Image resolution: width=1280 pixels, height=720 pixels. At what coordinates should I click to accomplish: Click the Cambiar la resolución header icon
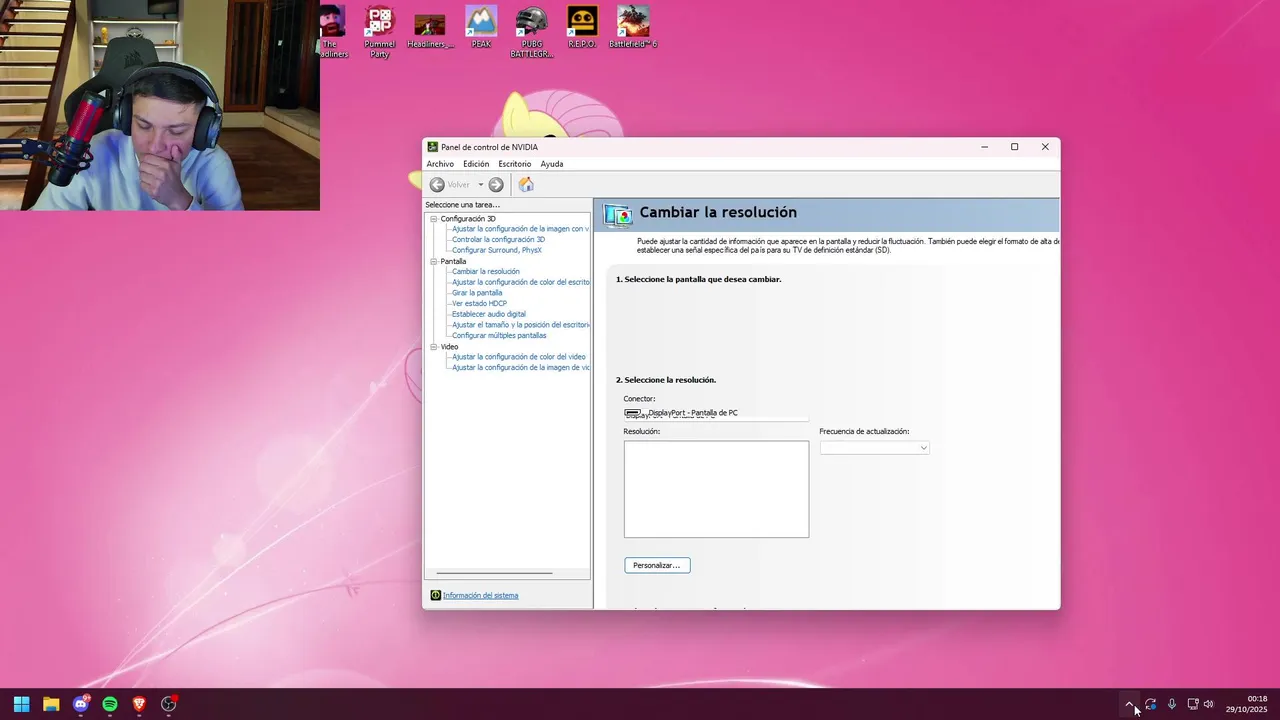(x=618, y=214)
